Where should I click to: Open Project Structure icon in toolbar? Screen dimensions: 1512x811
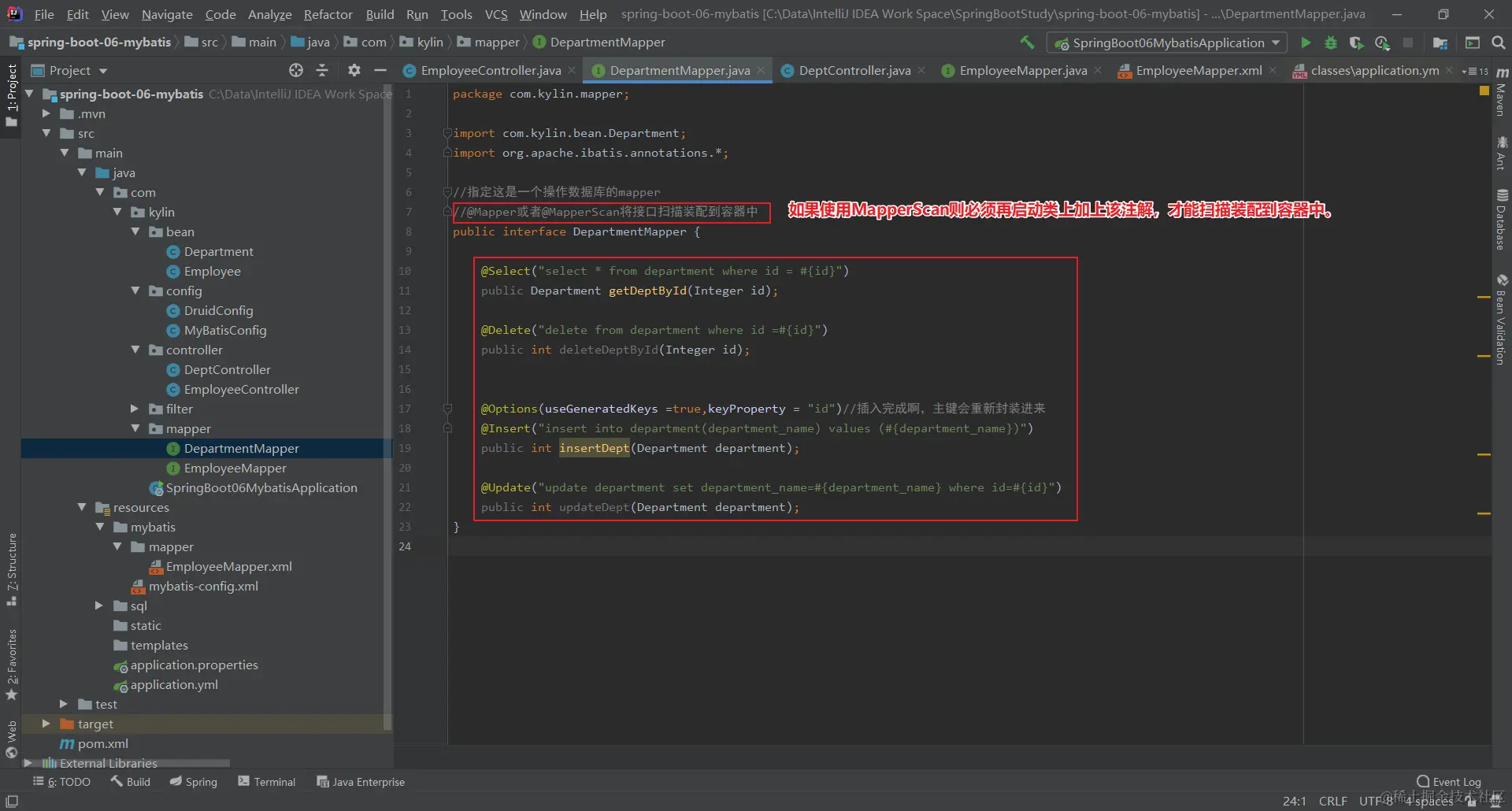1440,43
